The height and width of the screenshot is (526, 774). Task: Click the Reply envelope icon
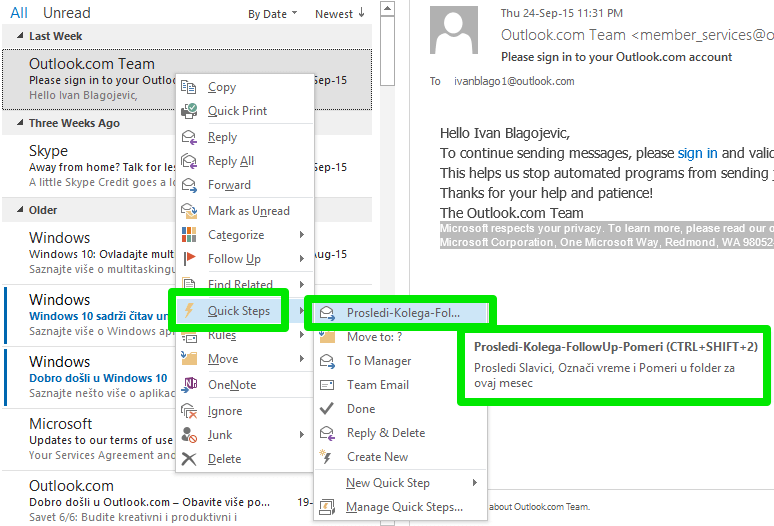pyautogui.click(x=189, y=137)
